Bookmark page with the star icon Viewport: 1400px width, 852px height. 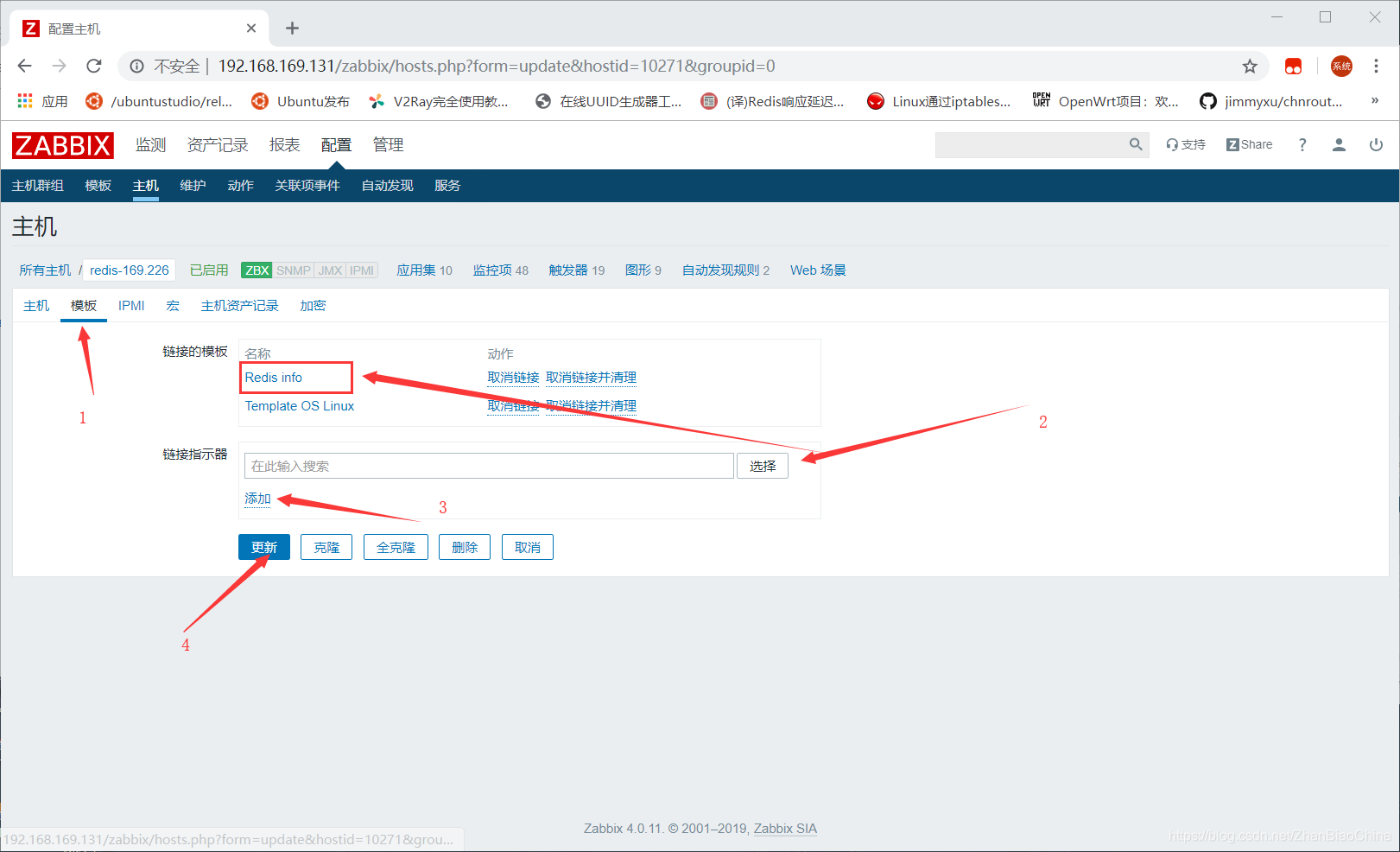click(1250, 66)
